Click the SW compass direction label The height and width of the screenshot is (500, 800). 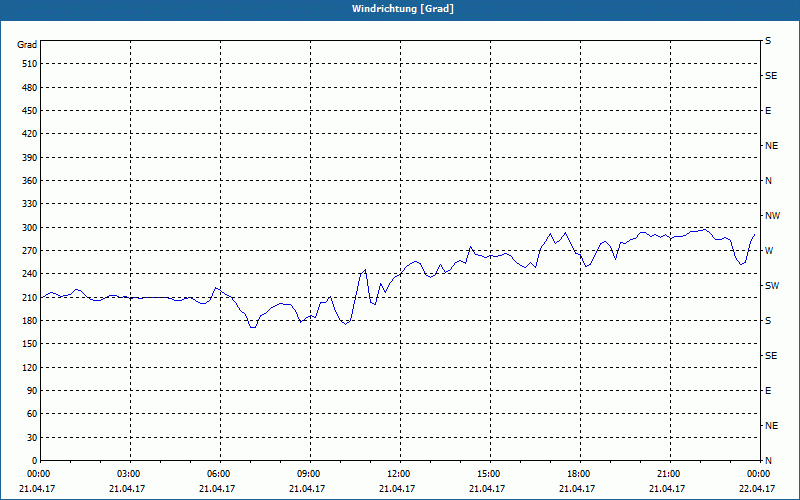click(x=772, y=286)
